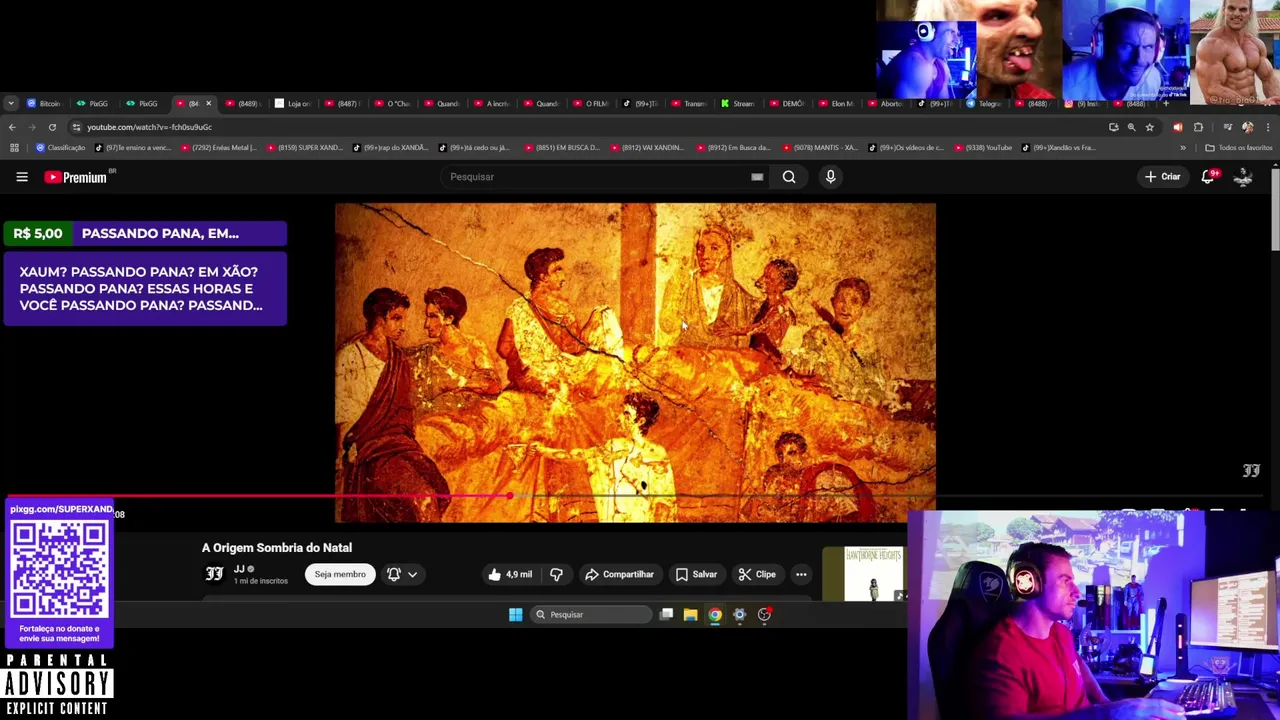Click the Clipe button
The width and height of the screenshot is (1280, 720).
[x=757, y=574]
